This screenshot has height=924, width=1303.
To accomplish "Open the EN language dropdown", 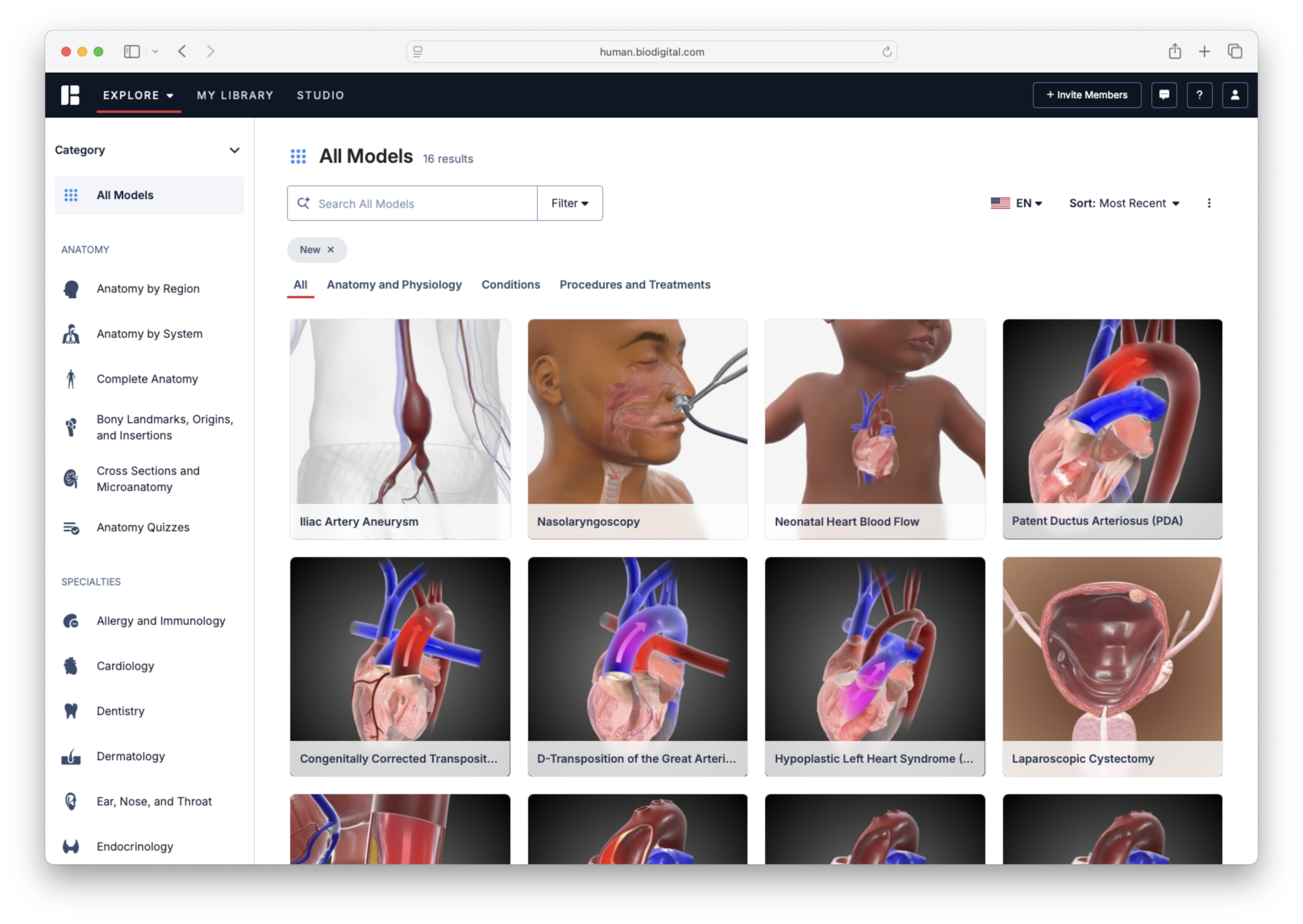I will pyautogui.click(x=1016, y=203).
